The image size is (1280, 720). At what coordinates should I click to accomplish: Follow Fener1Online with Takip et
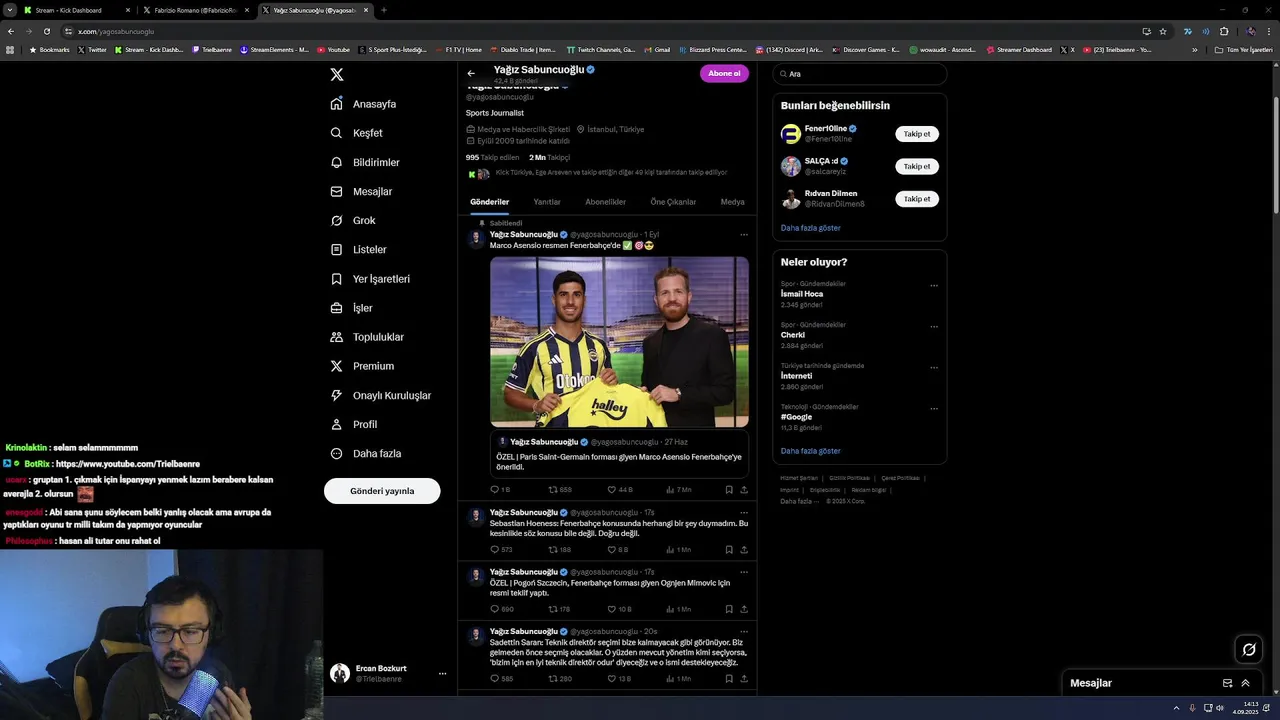click(x=917, y=134)
